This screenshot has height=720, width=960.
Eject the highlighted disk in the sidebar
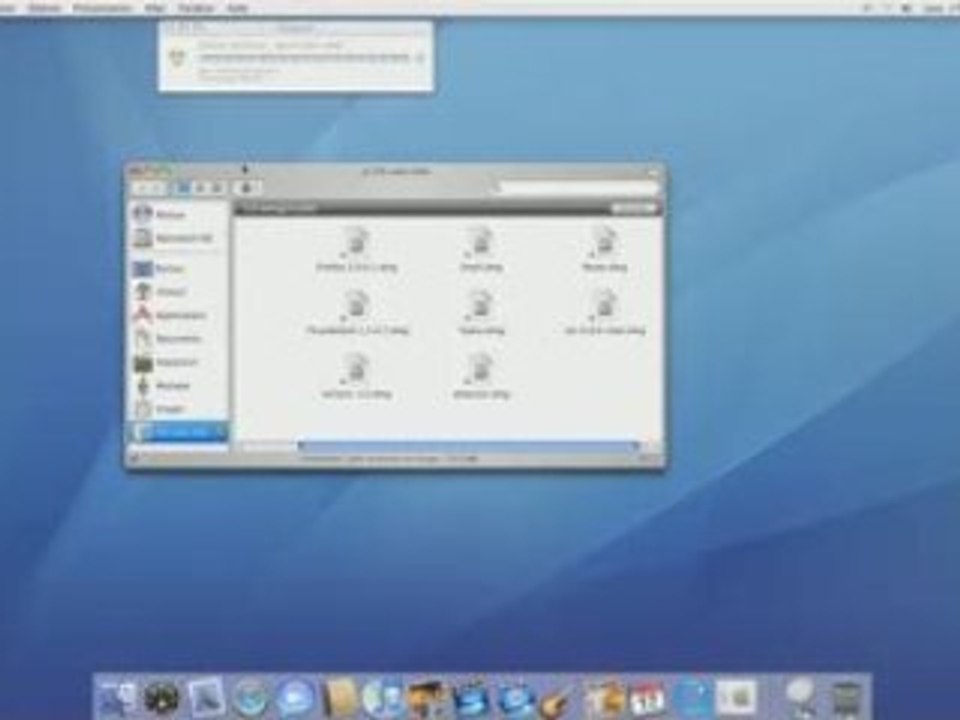(x=222, y=432)
